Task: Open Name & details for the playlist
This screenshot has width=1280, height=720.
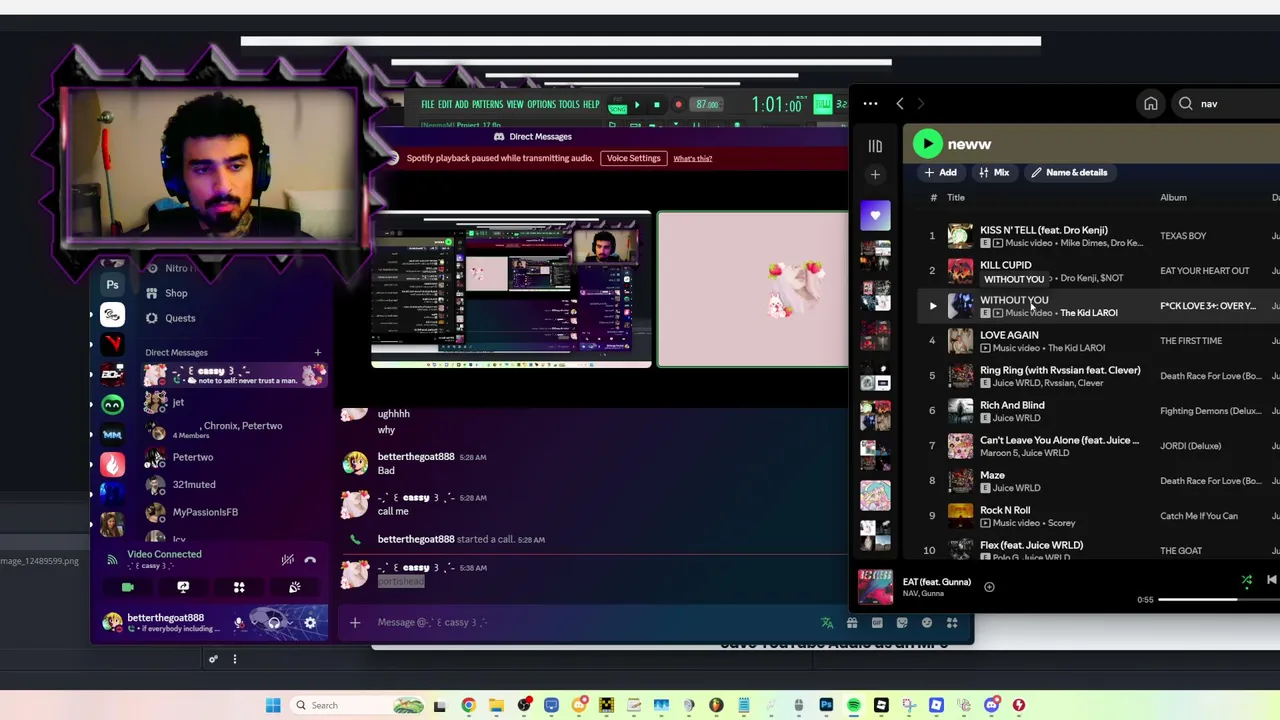Action: [1069, 172]
